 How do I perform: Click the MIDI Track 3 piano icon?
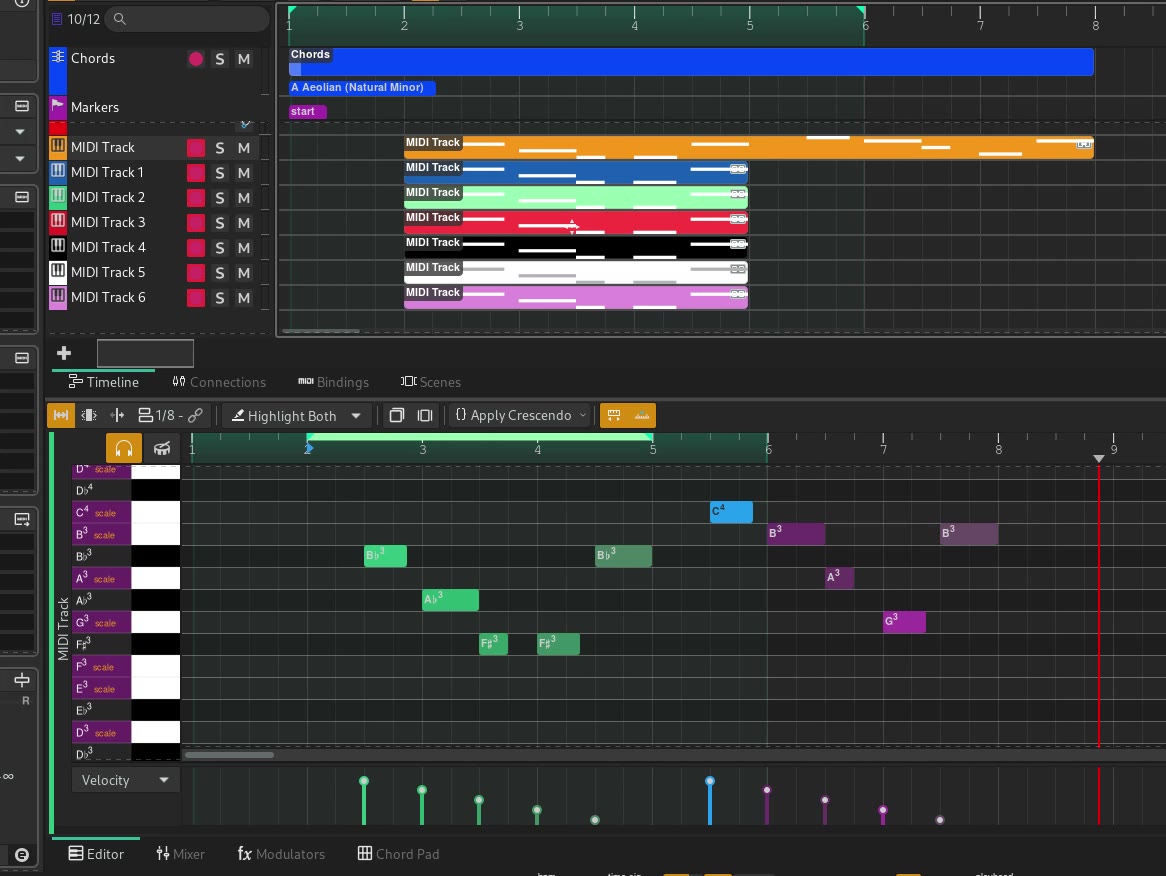(58, 222)
